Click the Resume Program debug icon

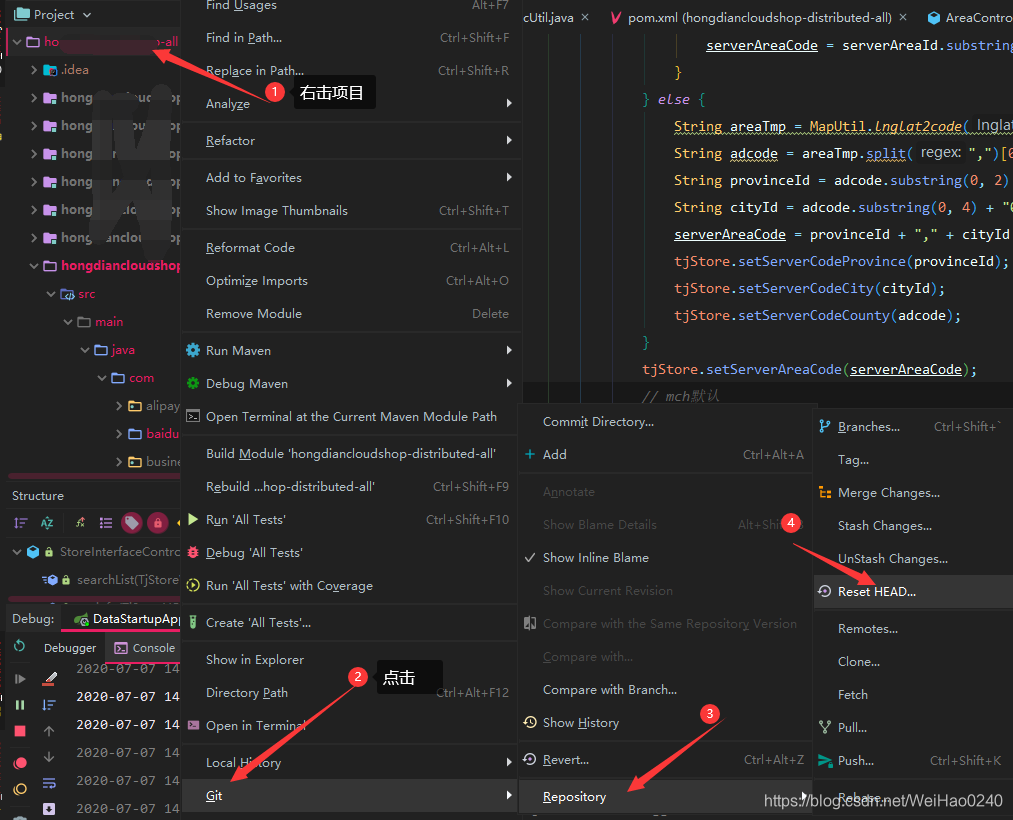tap(20, 678)
